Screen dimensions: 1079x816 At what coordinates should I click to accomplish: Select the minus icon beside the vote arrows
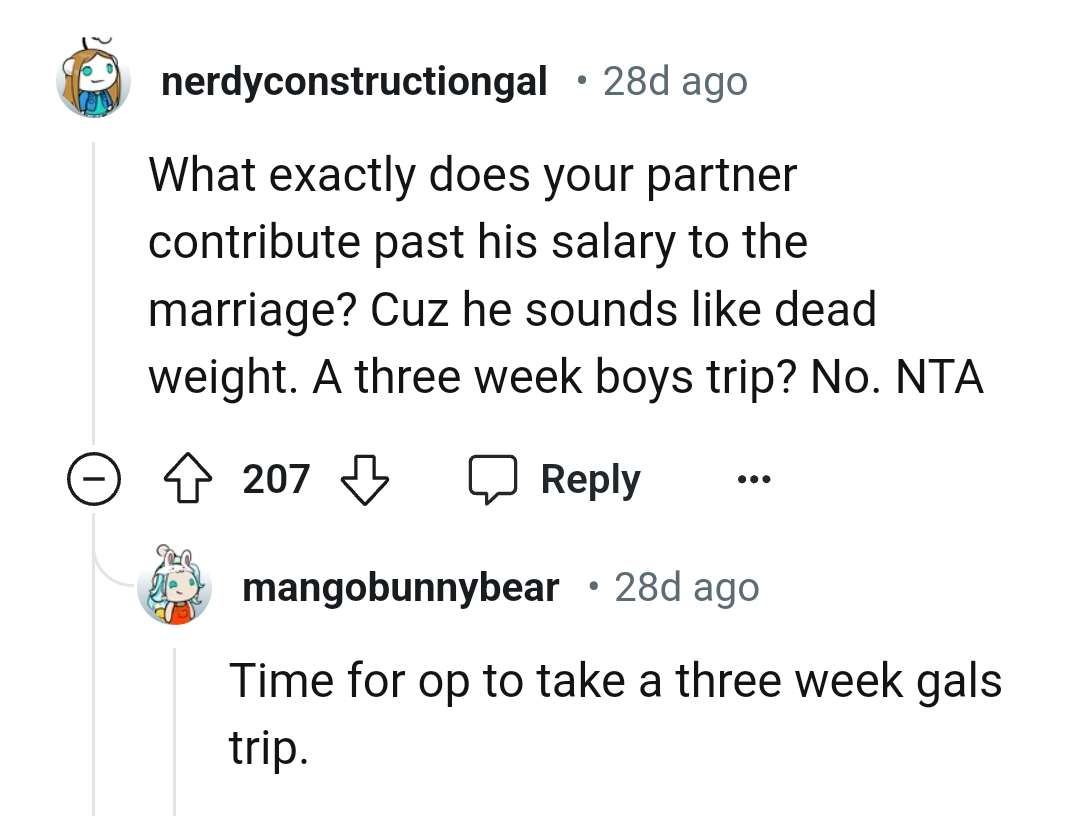(94, 478)
